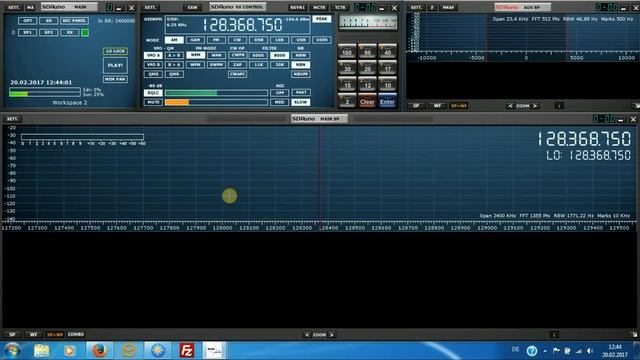Click the MKAP button in Aux SP
Image resolution: width=640 pixels, height=360 pixels.
click(x=448, y=7)
